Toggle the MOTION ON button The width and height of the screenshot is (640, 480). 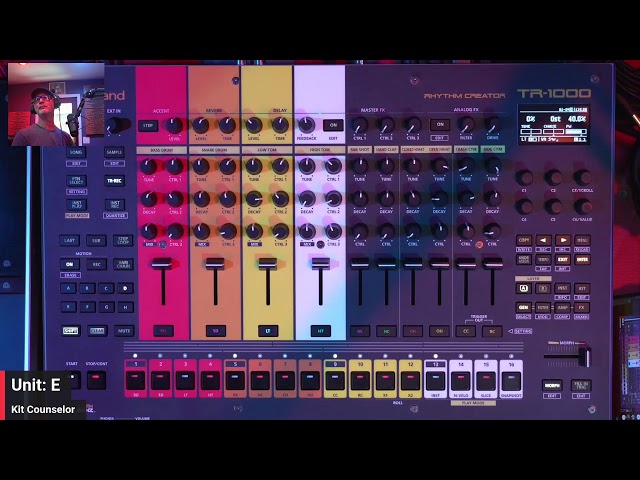point(69,264)
